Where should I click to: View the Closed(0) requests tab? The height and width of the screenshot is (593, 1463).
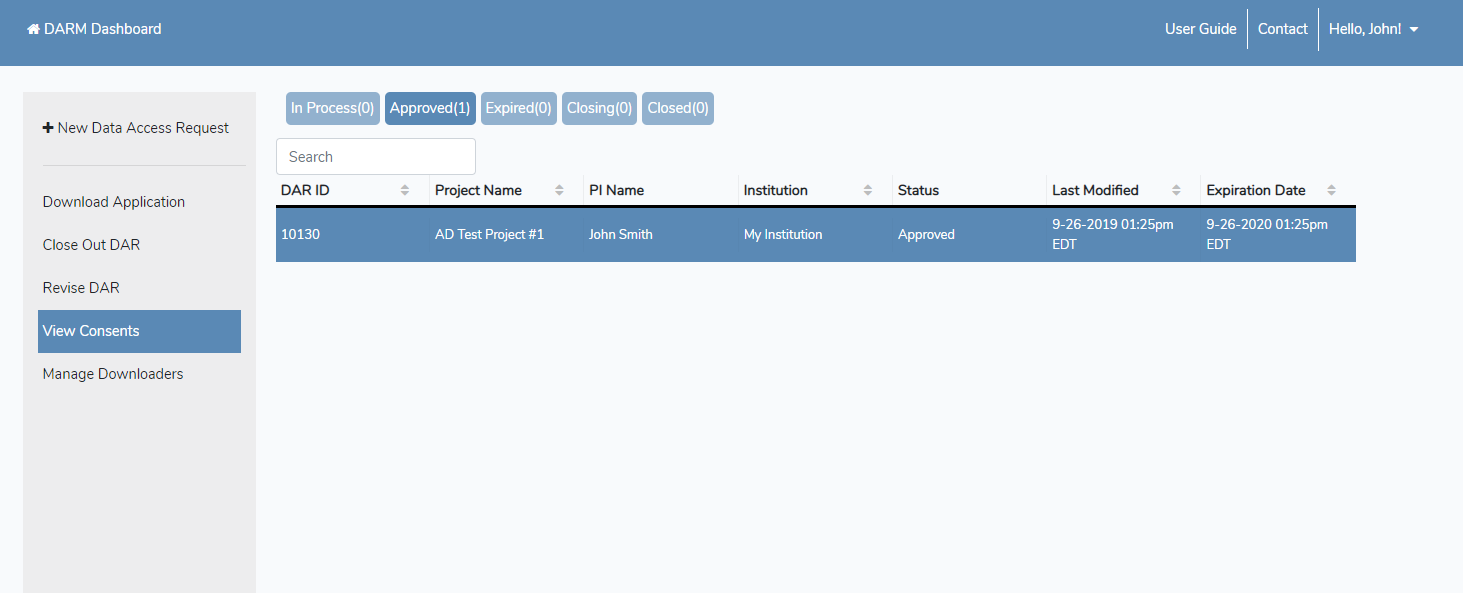click(x=677, y=108)
